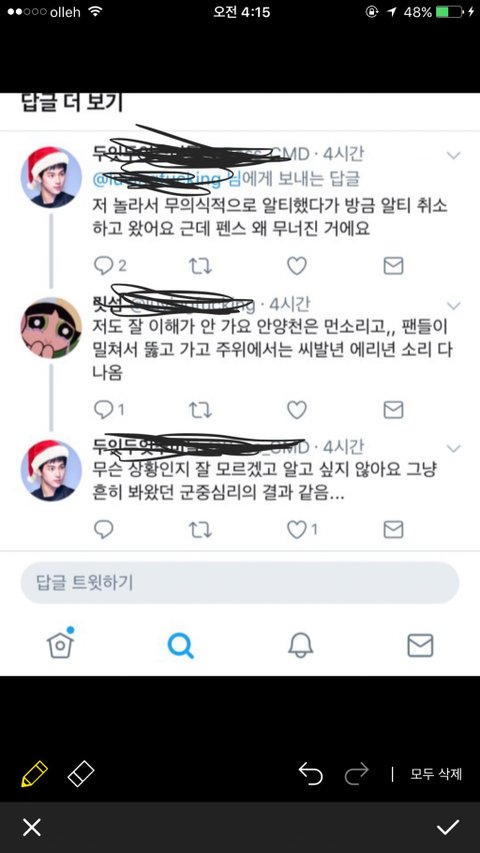
Task: Open replies on first tweet showing 2
Action: click(109, 265)
